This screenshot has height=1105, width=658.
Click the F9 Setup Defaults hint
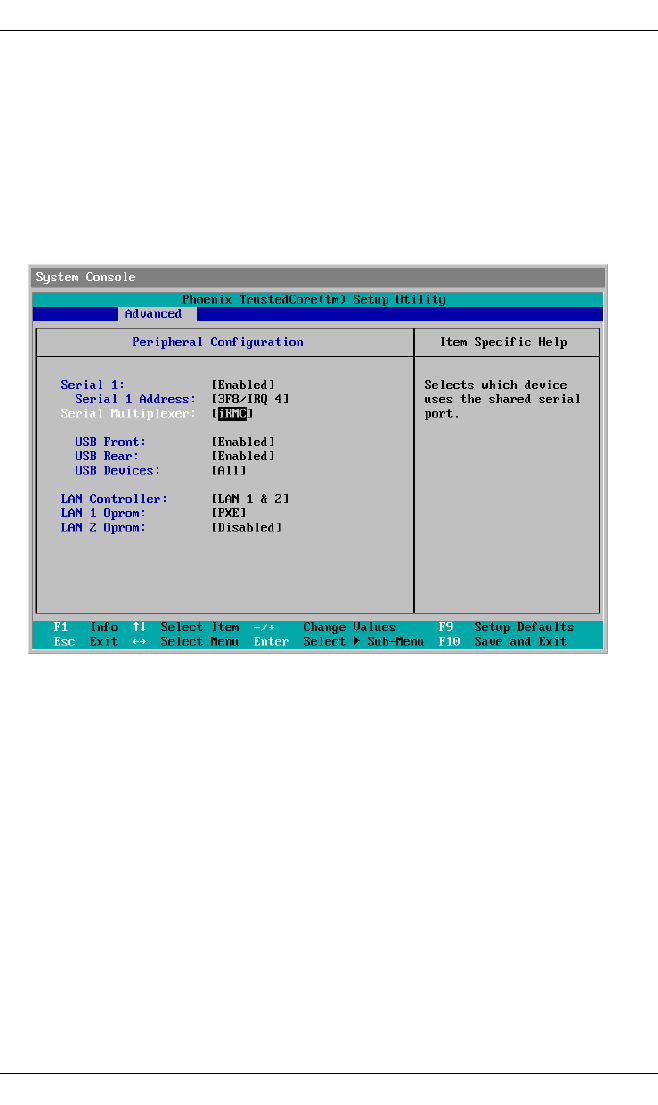(507, 627)
